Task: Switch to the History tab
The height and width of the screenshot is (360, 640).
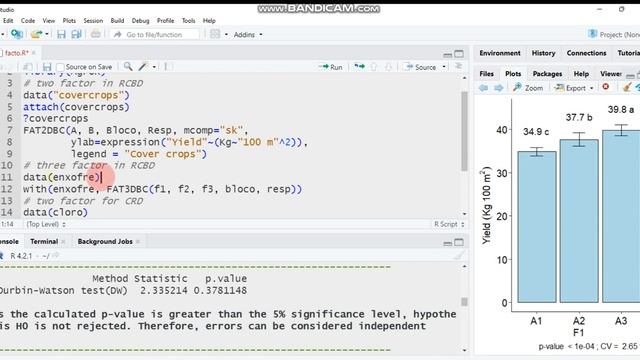Action: tap(543, 53)
